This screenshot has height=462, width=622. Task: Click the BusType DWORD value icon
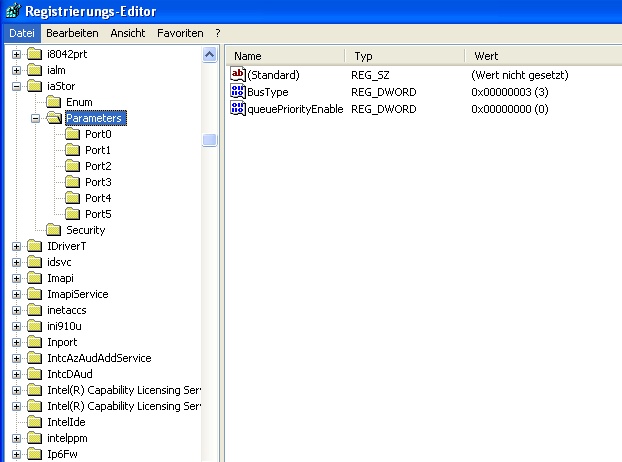[x=238, y=91]
